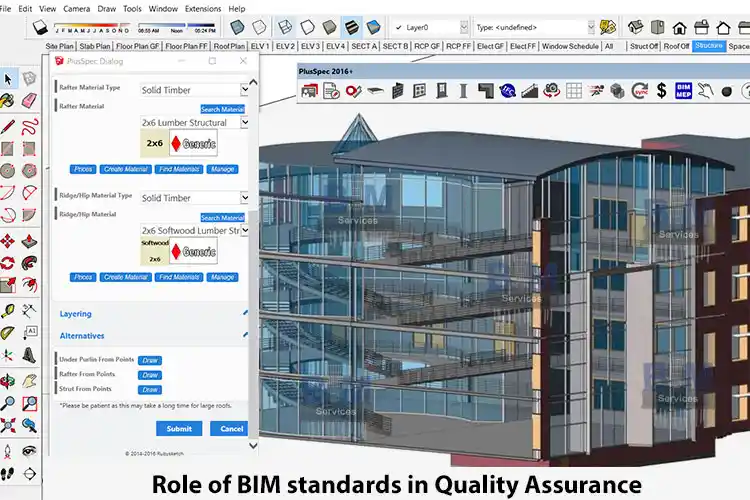Select the Push/Pull tool
Viewport: 750px width, 500px height.
29,241
